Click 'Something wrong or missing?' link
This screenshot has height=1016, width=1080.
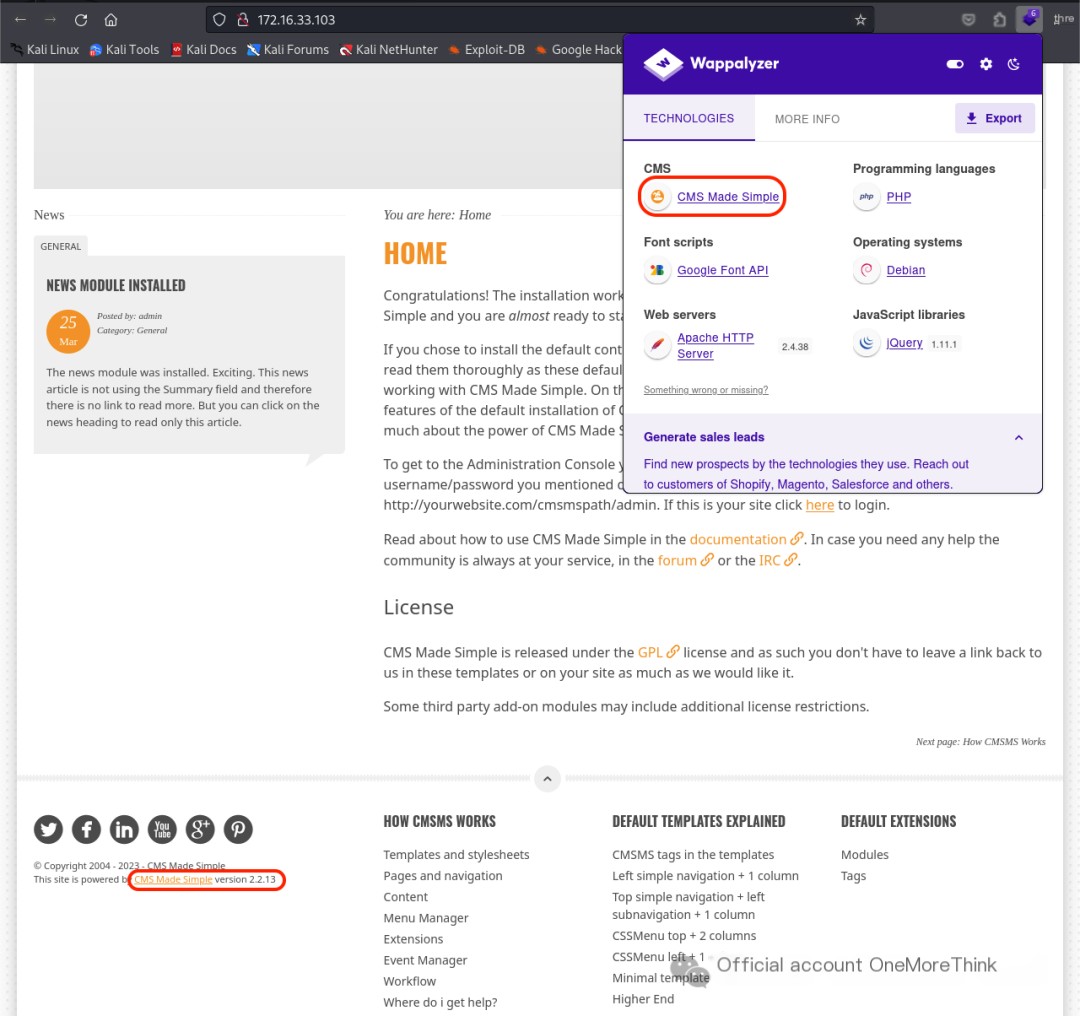coord(705,390)
